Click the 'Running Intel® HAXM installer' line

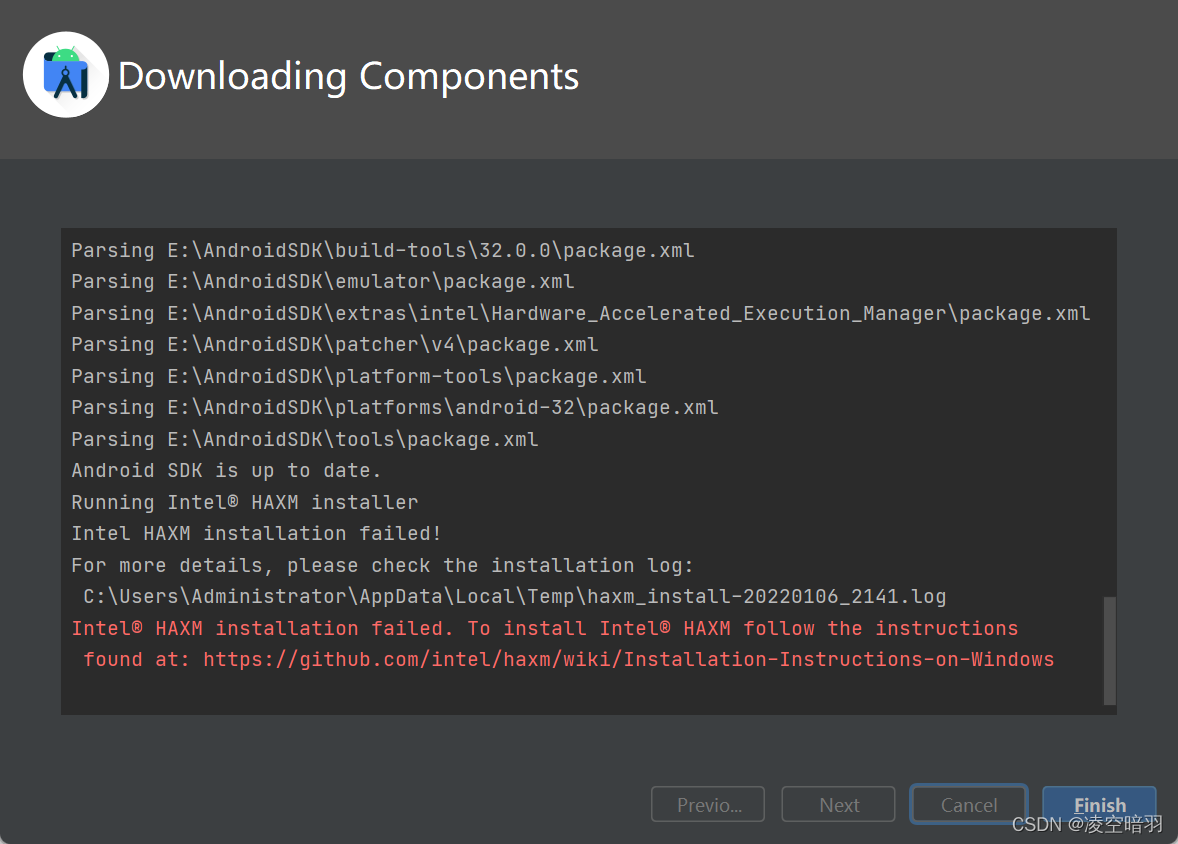245,502
